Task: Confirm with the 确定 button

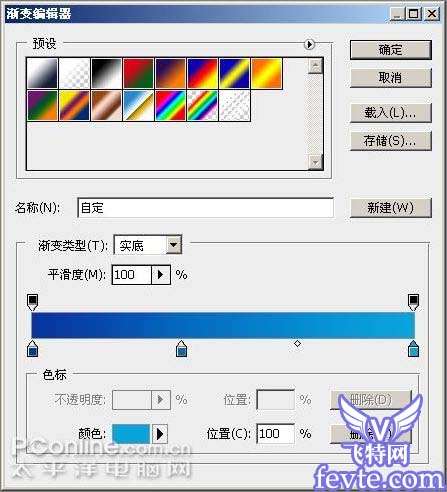Action: click(x=391, y=50)
